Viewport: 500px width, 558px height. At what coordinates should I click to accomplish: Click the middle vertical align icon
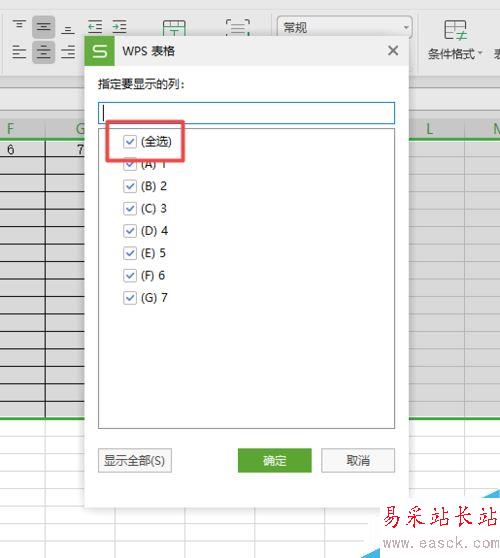43,27
